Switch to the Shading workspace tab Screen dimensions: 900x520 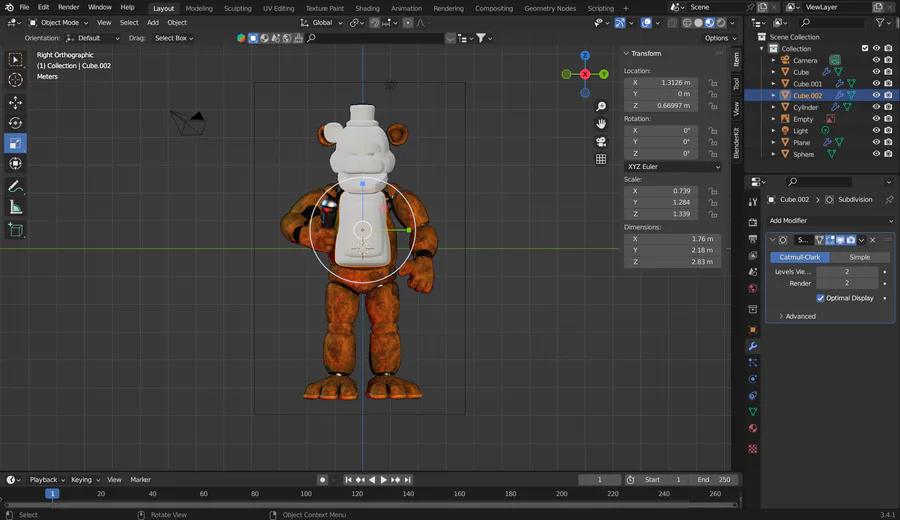[x=367, y=8]
